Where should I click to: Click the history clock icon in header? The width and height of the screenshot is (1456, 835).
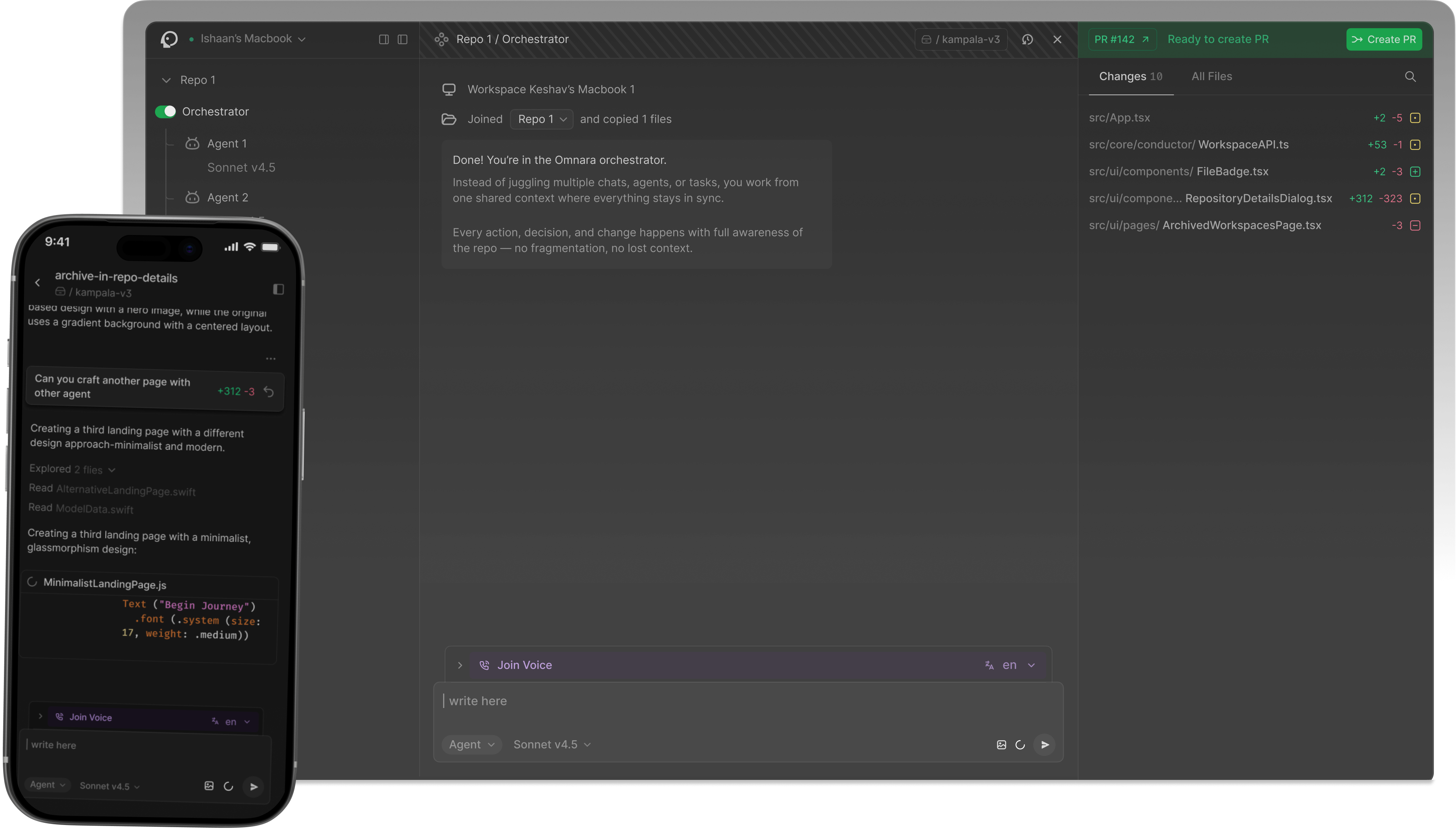pyautogui.click(x=1028, y=40)
